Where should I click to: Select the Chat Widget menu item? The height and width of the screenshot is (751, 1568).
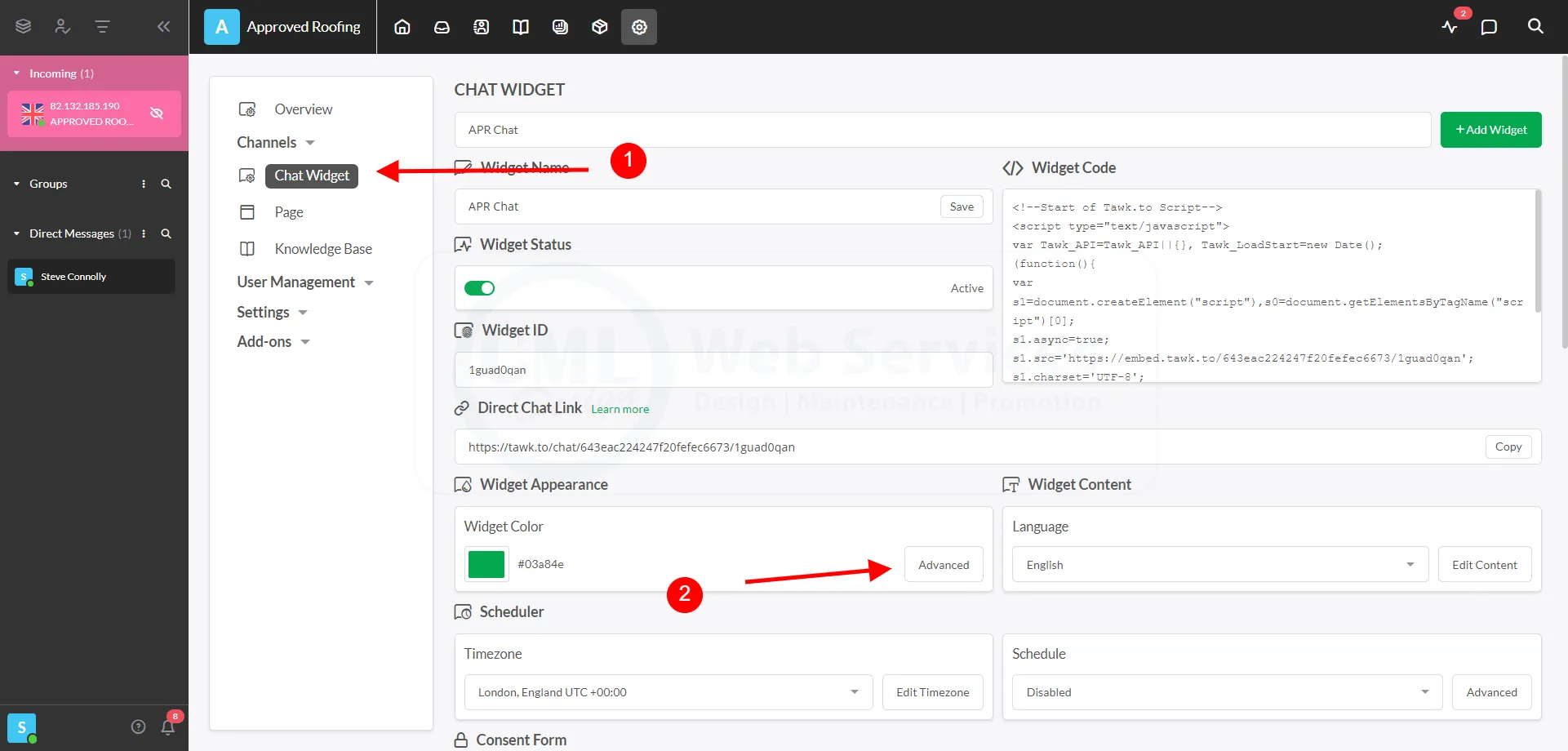pyautogui.click(x=311, y=176)
